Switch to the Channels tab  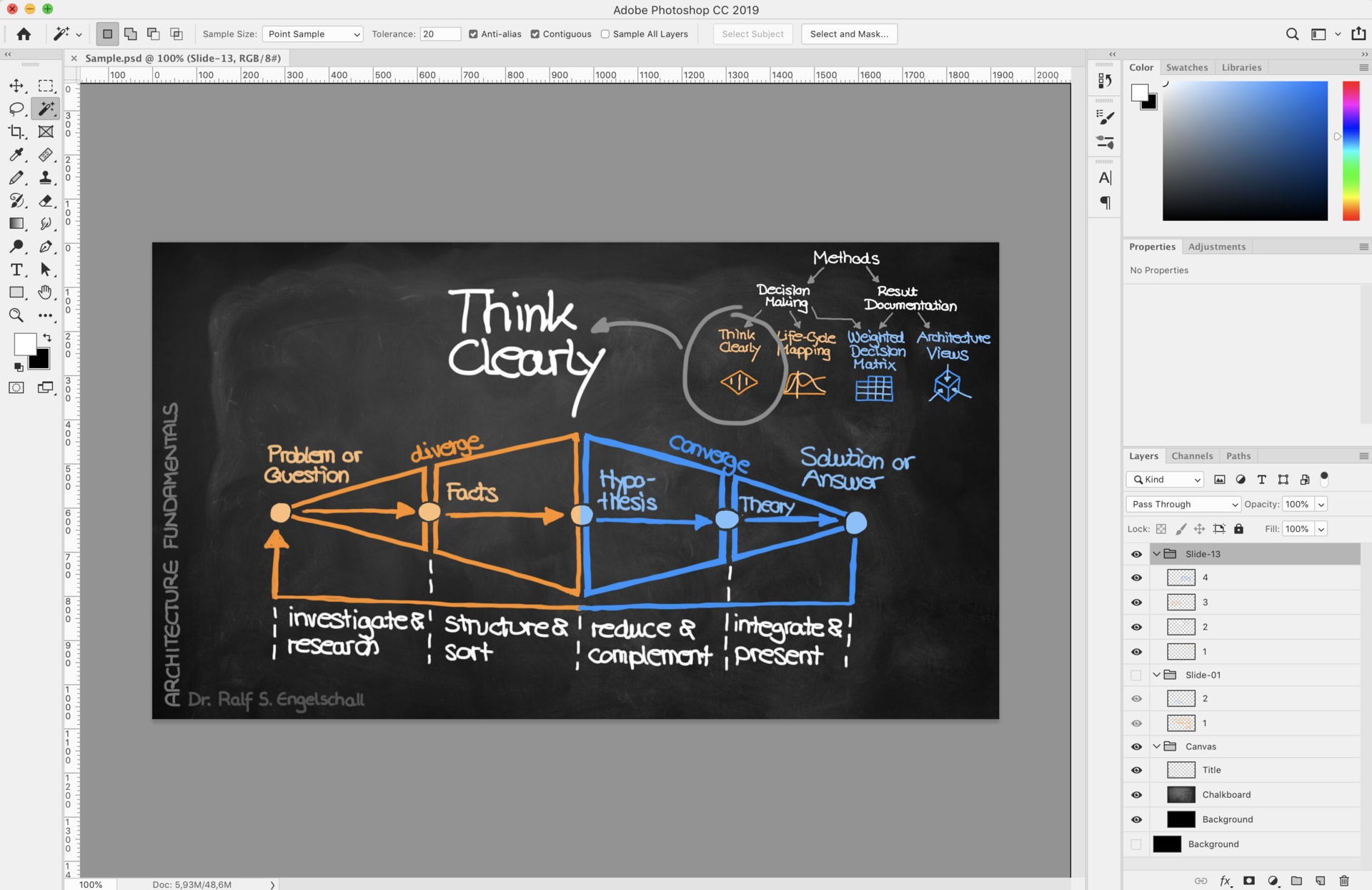[x=1192, y=455]
